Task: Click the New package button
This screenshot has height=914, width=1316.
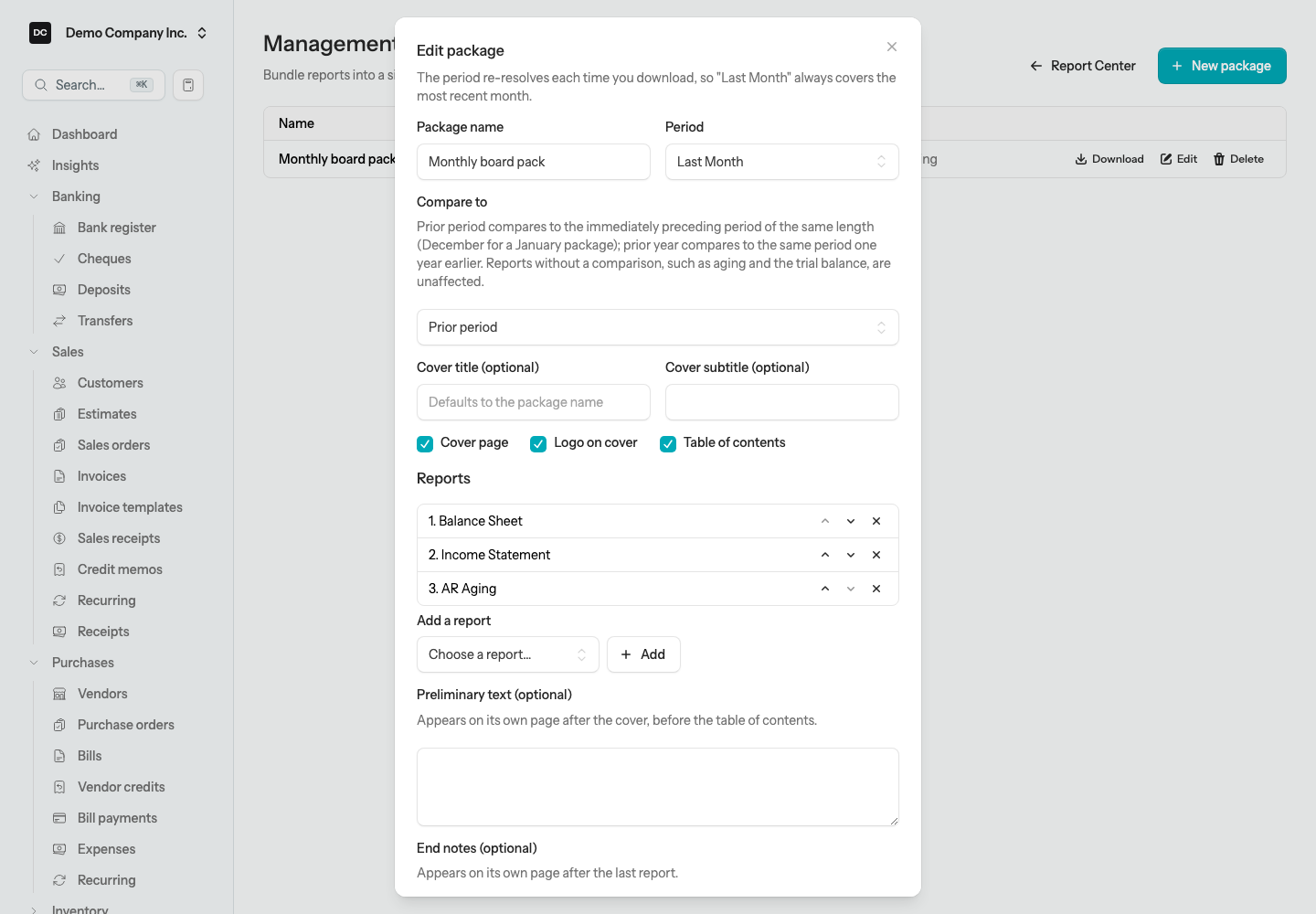Action: click(x=1222, y=66)
